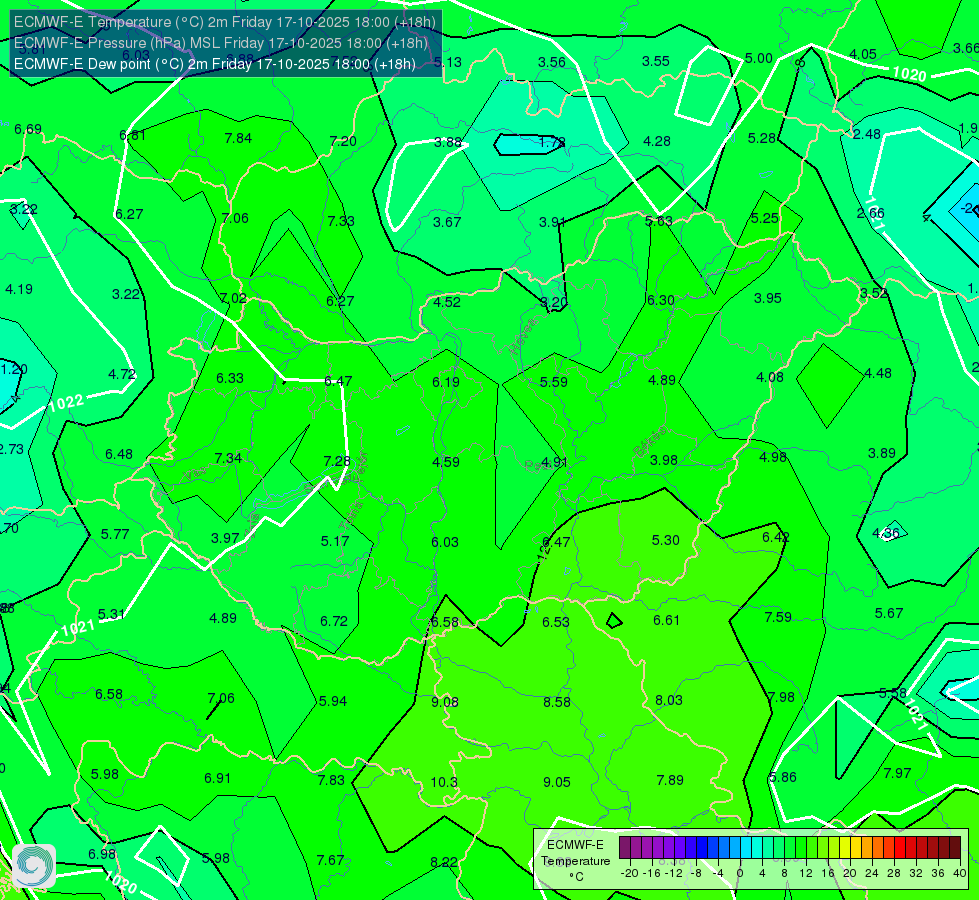Select the ECMWF-E Dew point 2m title line
This screenshot has height=900, width=979.
215,64
